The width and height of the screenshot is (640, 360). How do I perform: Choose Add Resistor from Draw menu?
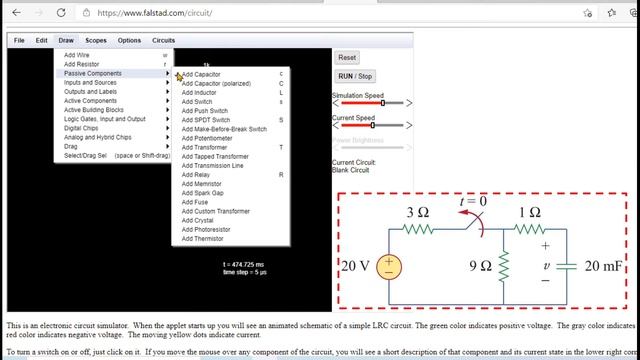(x=114, y=64)
